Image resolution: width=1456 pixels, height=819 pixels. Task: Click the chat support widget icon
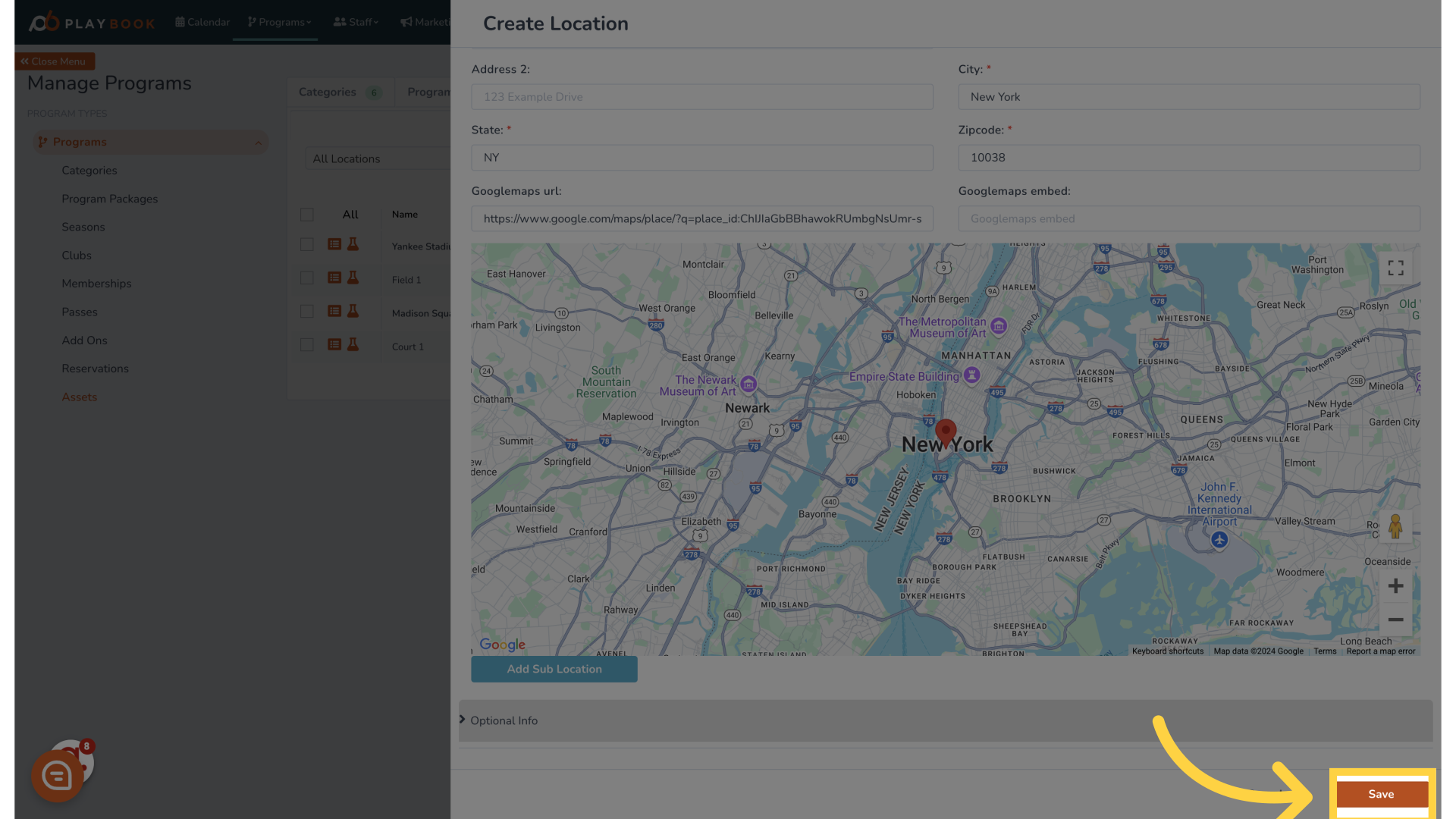[57, 775]
